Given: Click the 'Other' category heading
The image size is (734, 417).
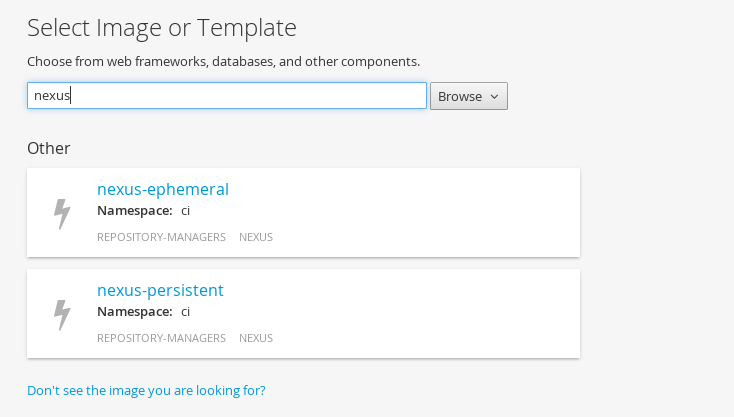Looking at the screenshot, I should click(49, 148).
